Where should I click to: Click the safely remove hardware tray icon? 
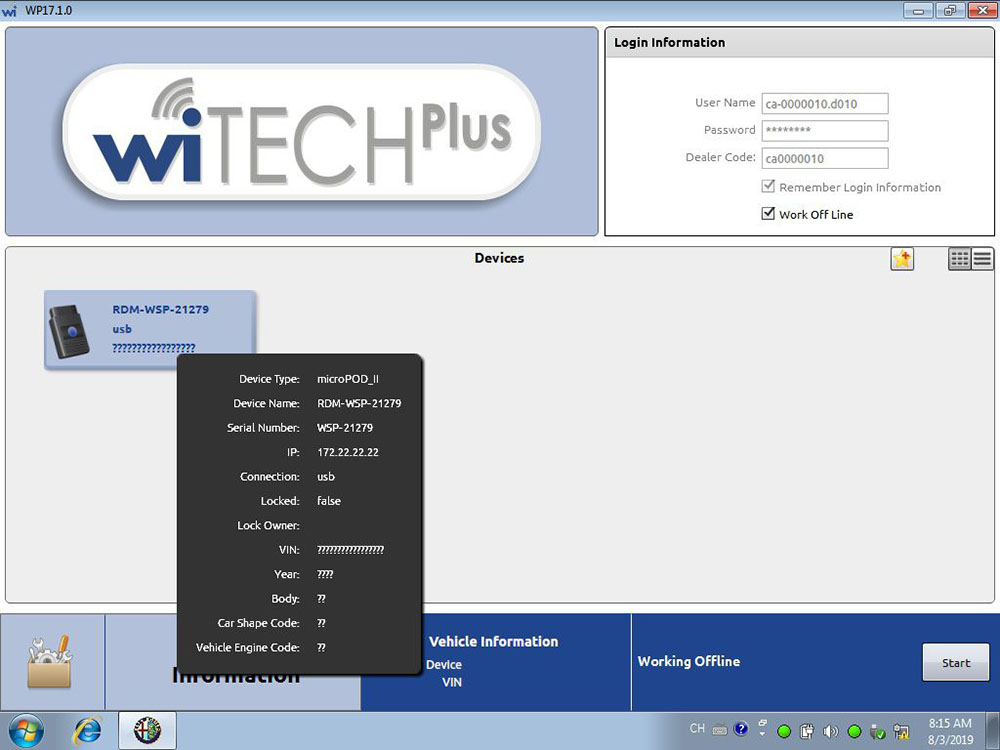(878, 732)
